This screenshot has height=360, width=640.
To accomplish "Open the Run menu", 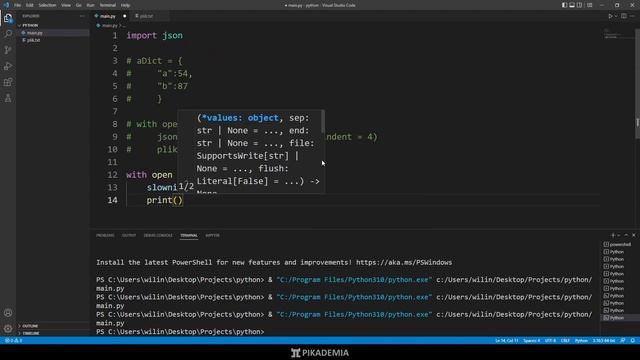I will (x=90, y=5).
